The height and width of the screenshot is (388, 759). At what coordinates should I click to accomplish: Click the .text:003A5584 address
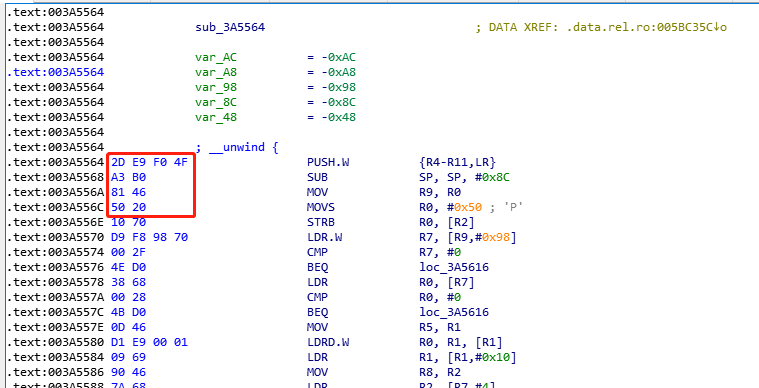[x=55, y=358]
